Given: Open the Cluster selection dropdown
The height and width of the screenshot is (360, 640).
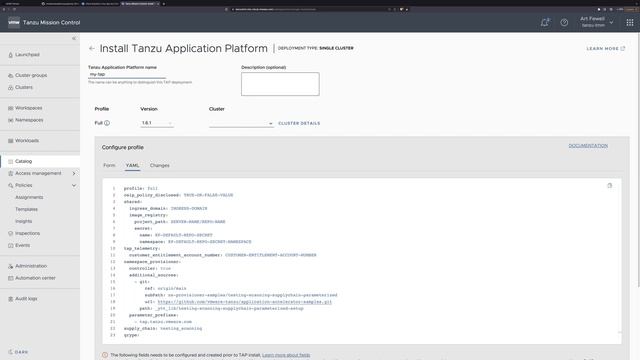Looking at the screenshot, I should [x=241, y=123].
